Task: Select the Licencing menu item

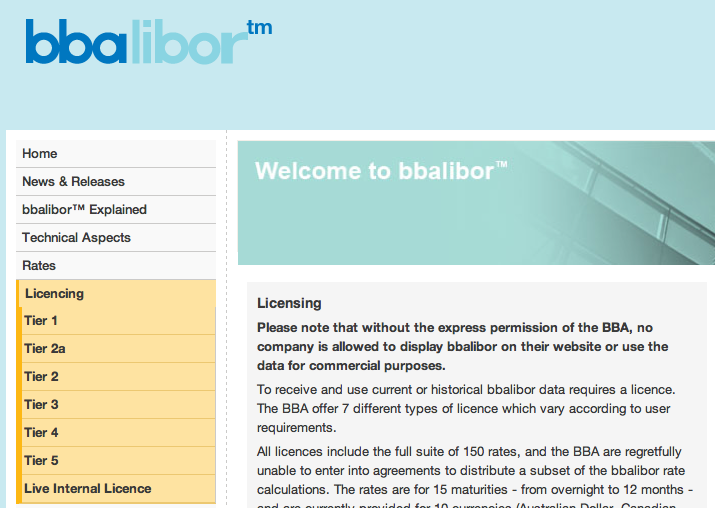Action: [x=116, y=293]
